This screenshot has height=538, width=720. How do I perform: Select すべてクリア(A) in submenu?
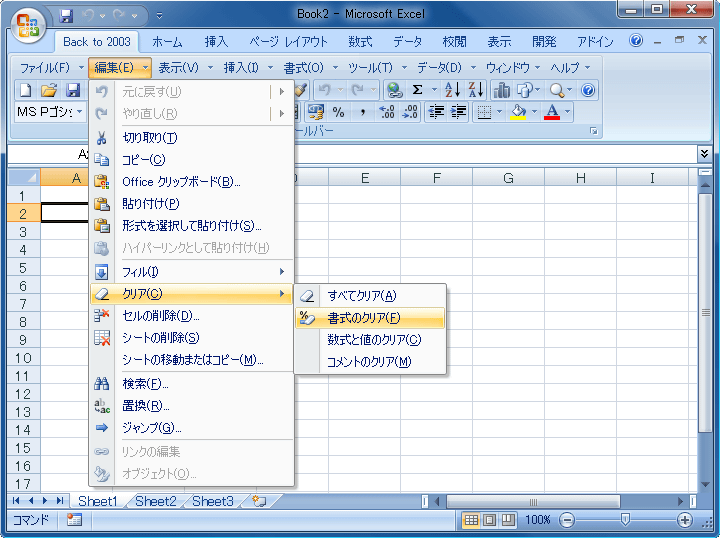tap(370, 296)
